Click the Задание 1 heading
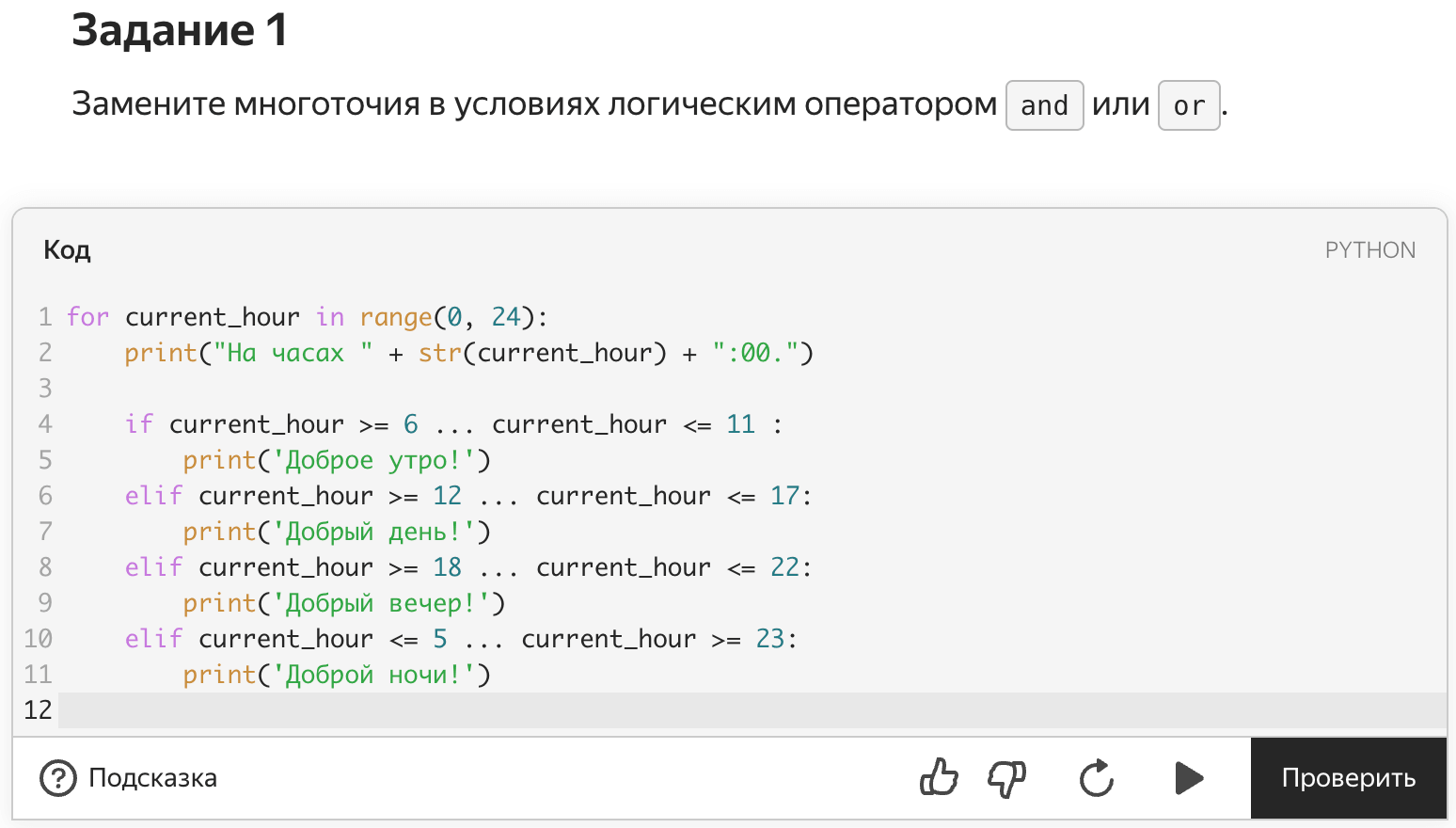The width and height of the screenshot is (1456, 828). click(180, 30)
